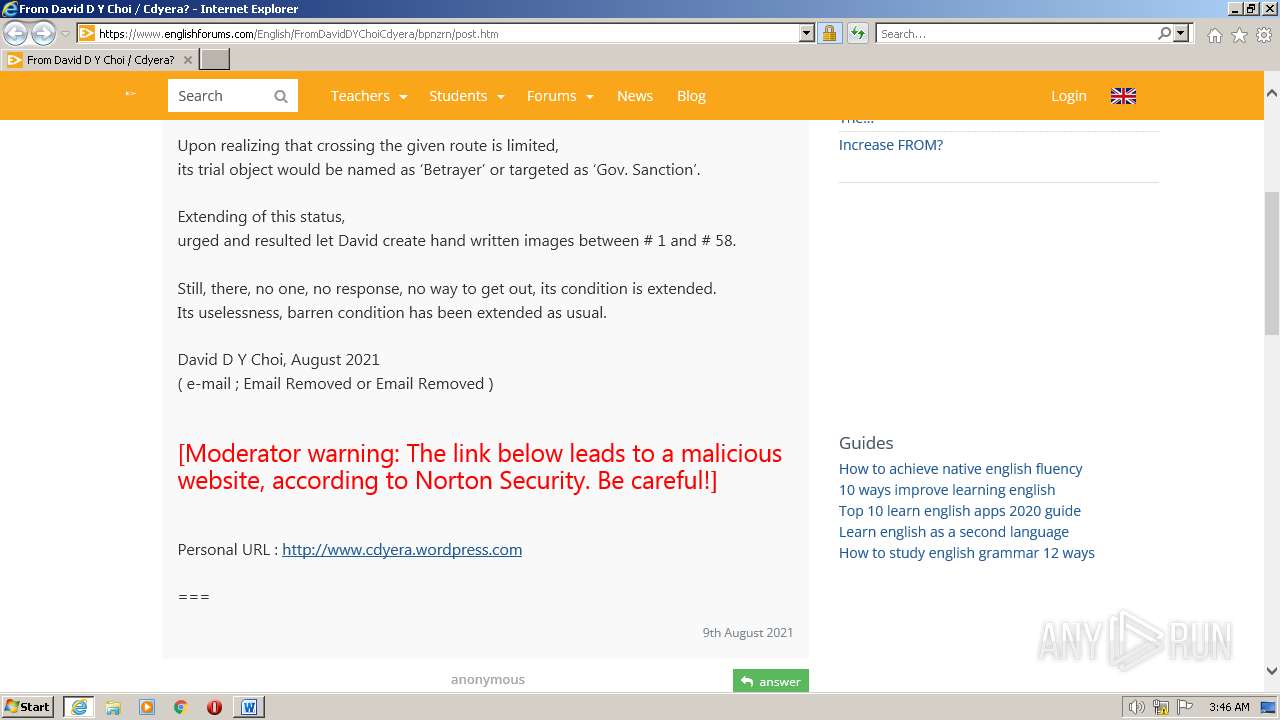Click the volume speaker tray icon
The height and width of the screenshot is (720, 1280).
1137,707
